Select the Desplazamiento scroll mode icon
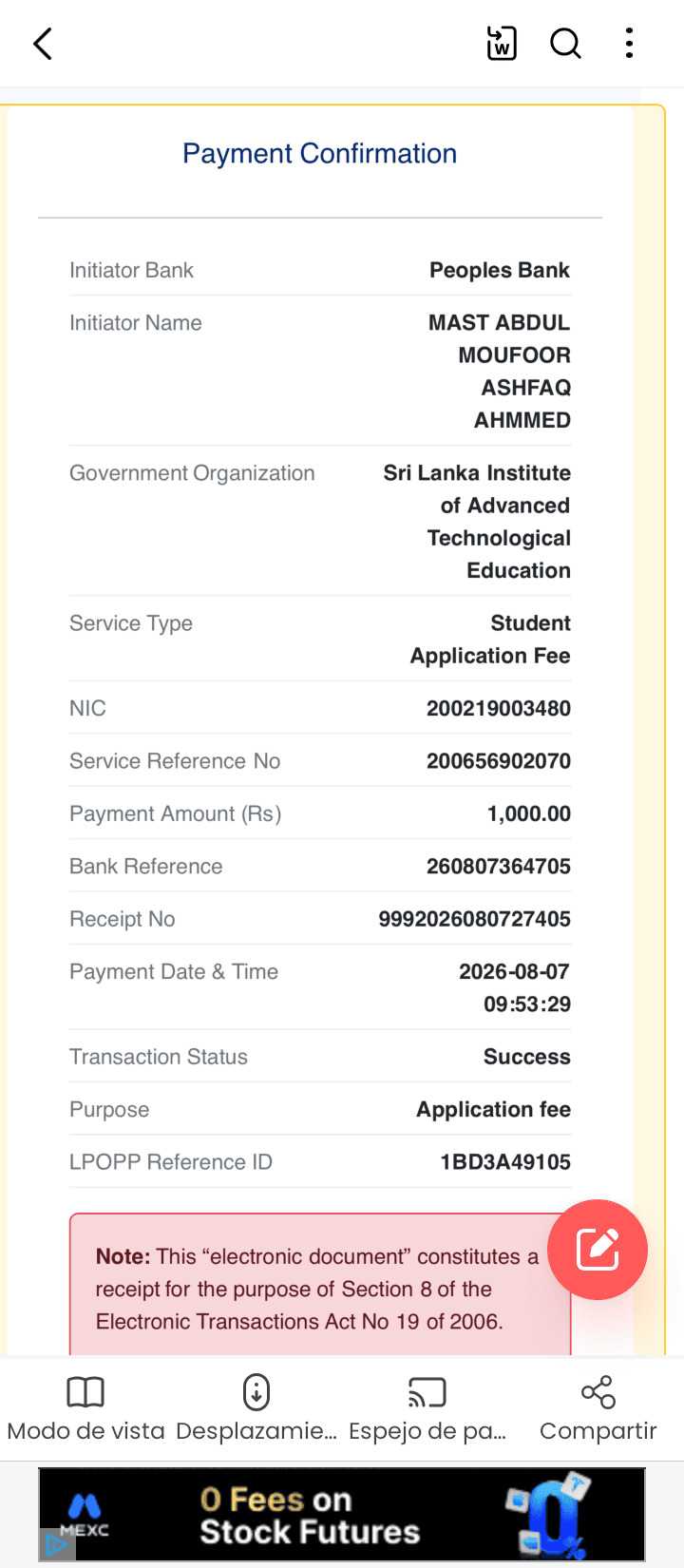684x1568 pixels. pyautogui.click(x=256, y=1392)
